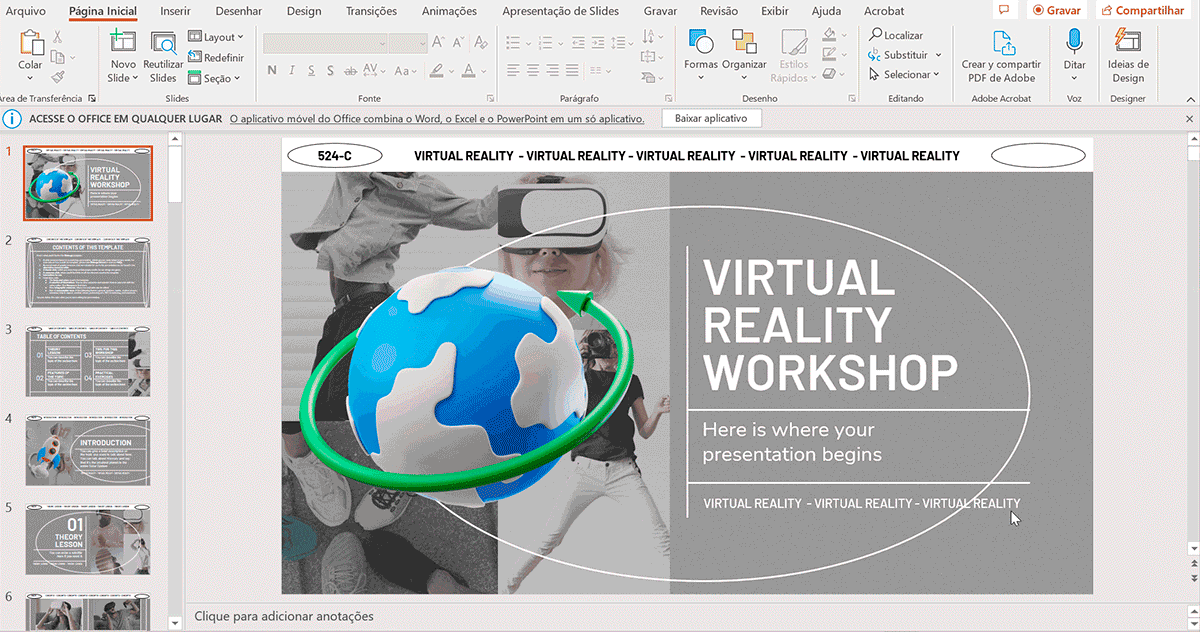The height and width of the screenshot is (632, 1200).
Task: Click the Copy icon in clipboard group
Action: tap(58, 57)
